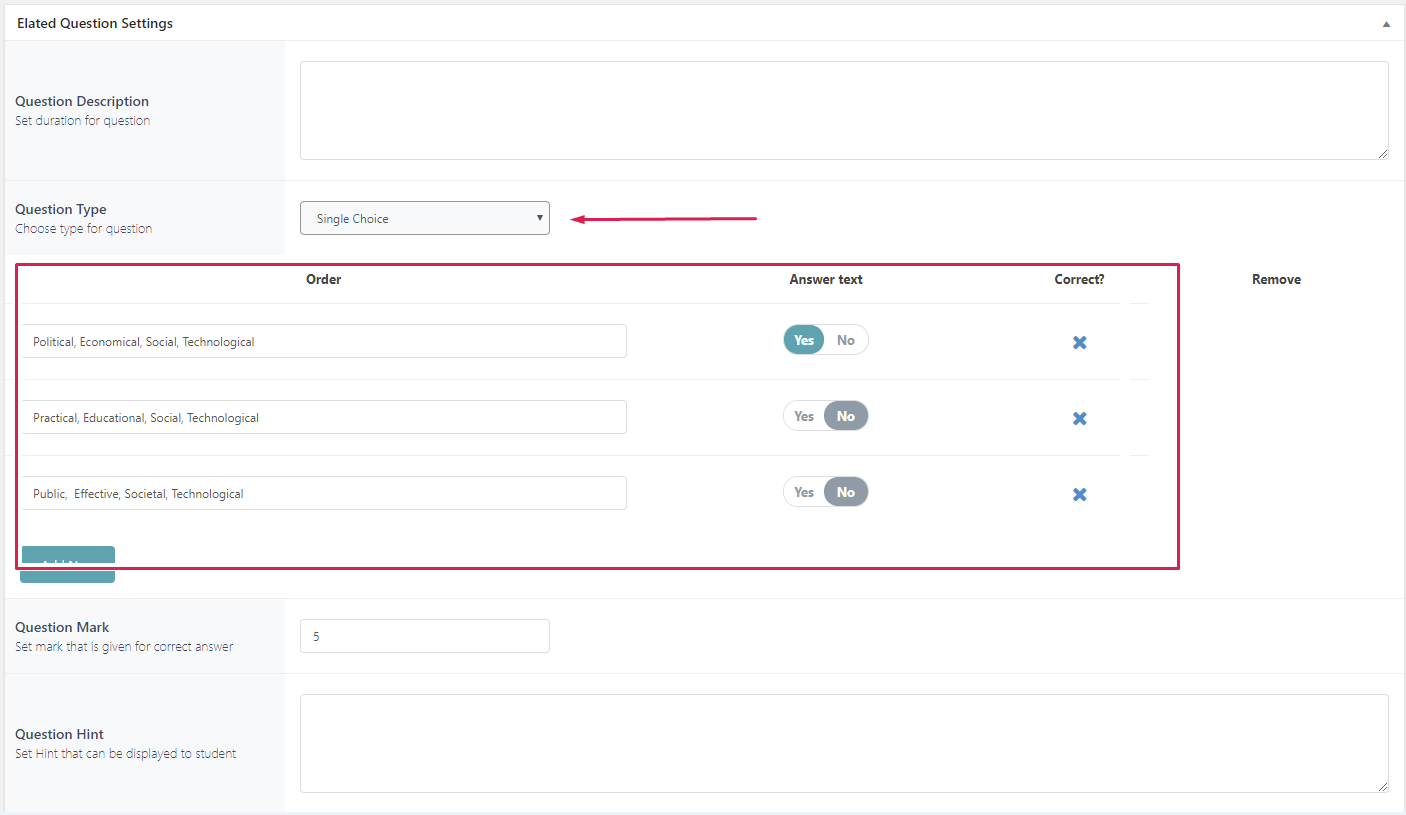Click the "Public, Effective, Societal, Technological" answer field
Viewport: 1406px width, 815px height.
[x=323, y=493]
